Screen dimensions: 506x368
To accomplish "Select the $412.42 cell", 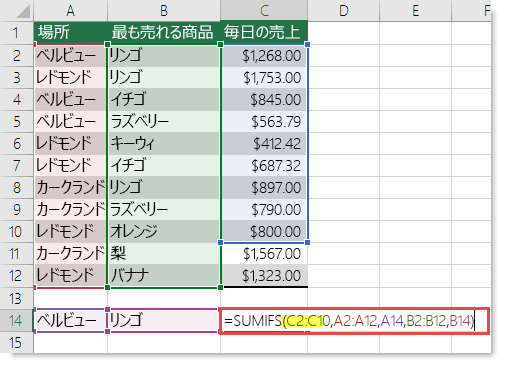I will (264, 143).
